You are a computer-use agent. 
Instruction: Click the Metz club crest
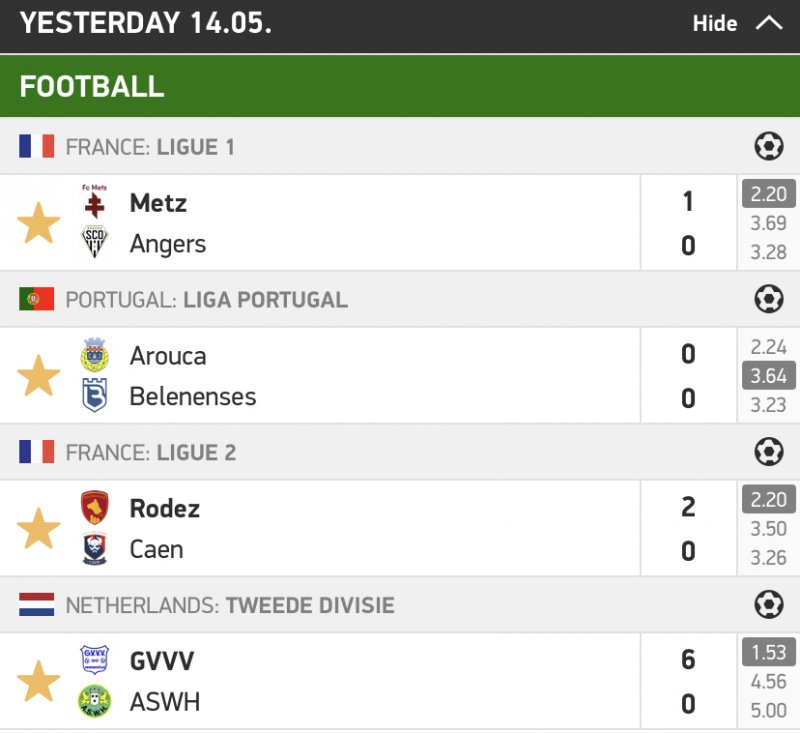pos(95,202)
